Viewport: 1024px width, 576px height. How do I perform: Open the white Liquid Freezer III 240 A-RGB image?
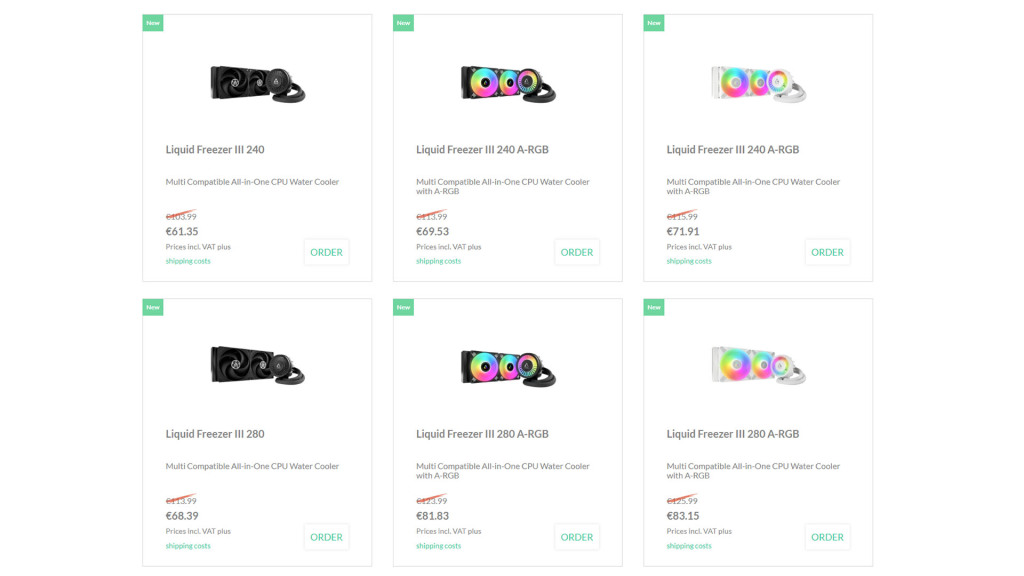tap(758, 82)
